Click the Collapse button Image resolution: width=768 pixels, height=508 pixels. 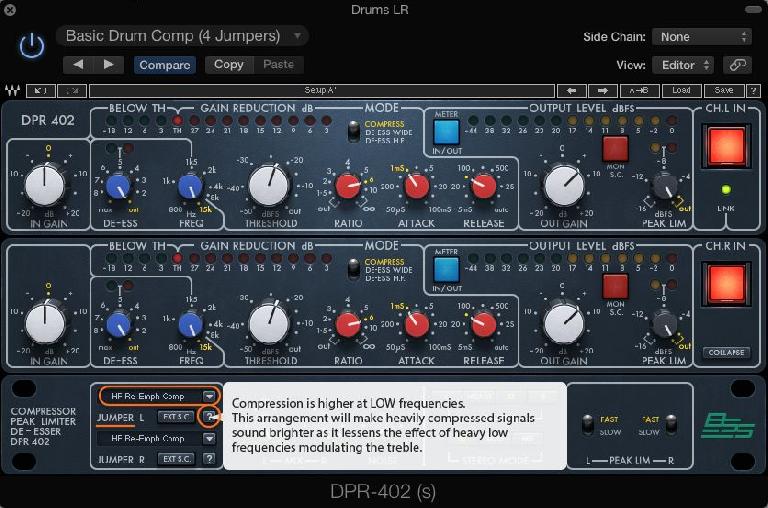(x=726, y=352)
